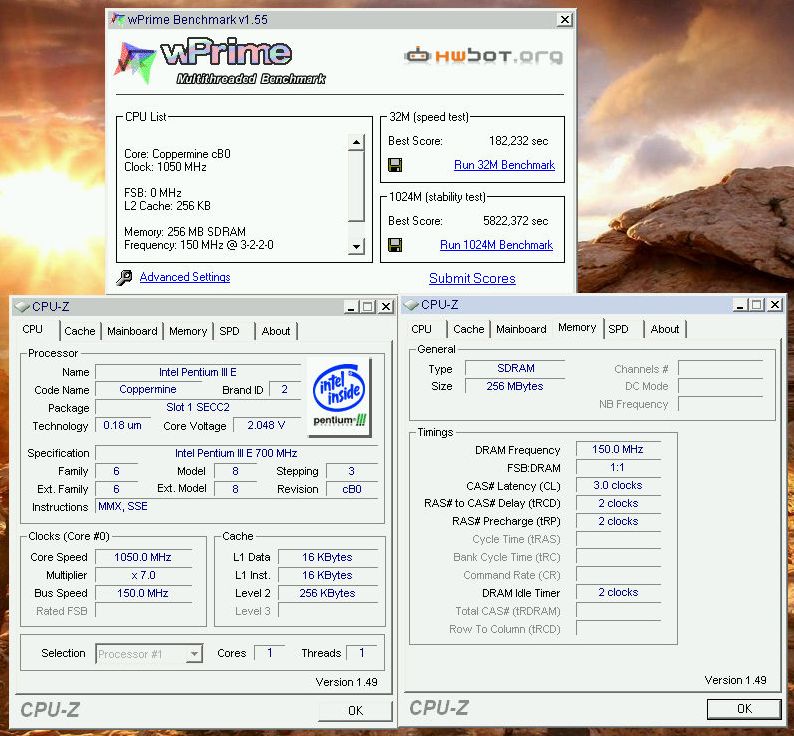Viewport: 794px width, 736px height.
Task: Click the save icon for 1024M score
Action: coord(395,245)
